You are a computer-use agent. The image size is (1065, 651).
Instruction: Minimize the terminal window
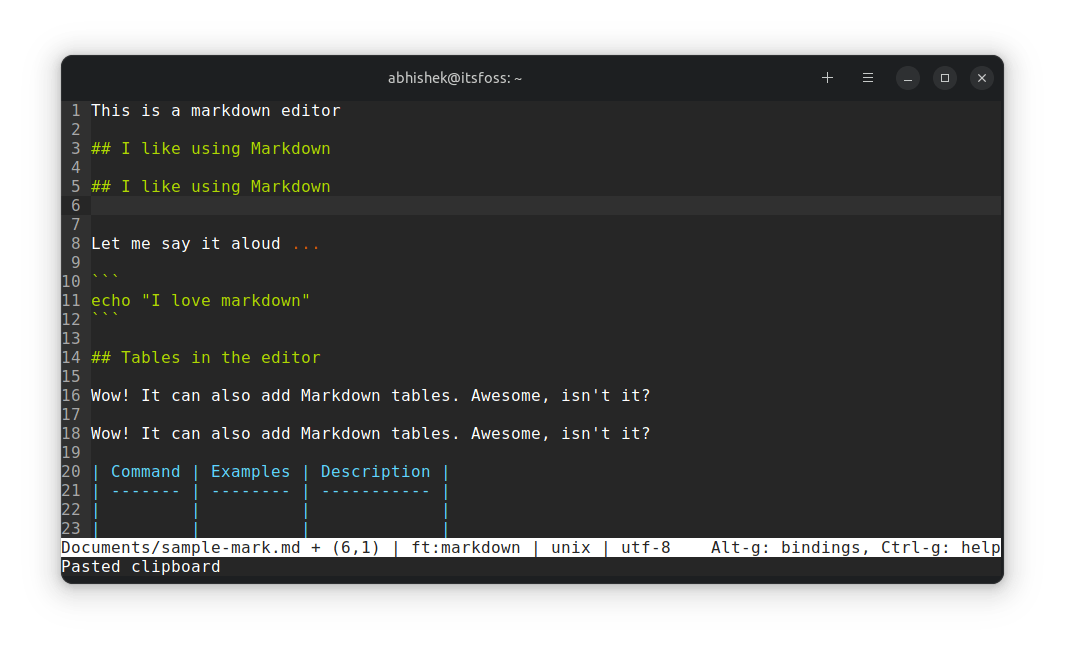(907, 78)
